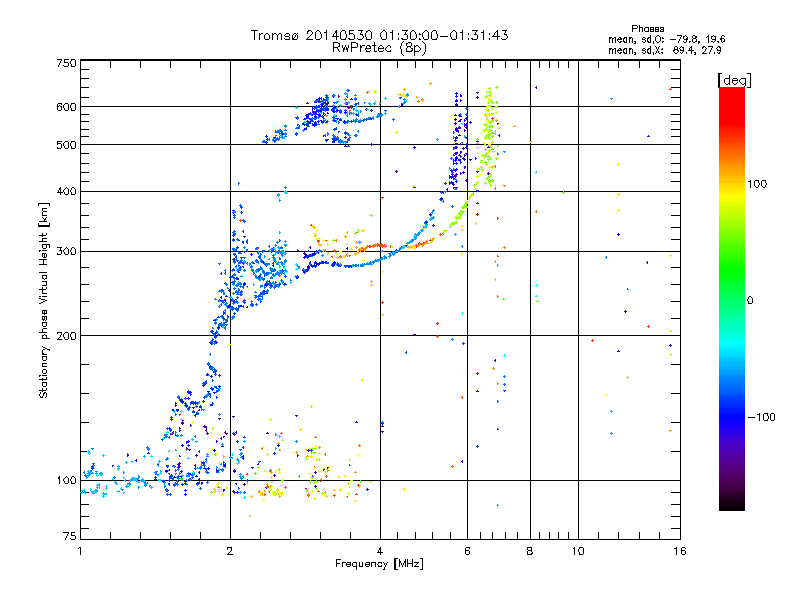The width and height of the screenshot is (800, 600).
Task: Click the y-axis label '200'
Action: point(66,336)
